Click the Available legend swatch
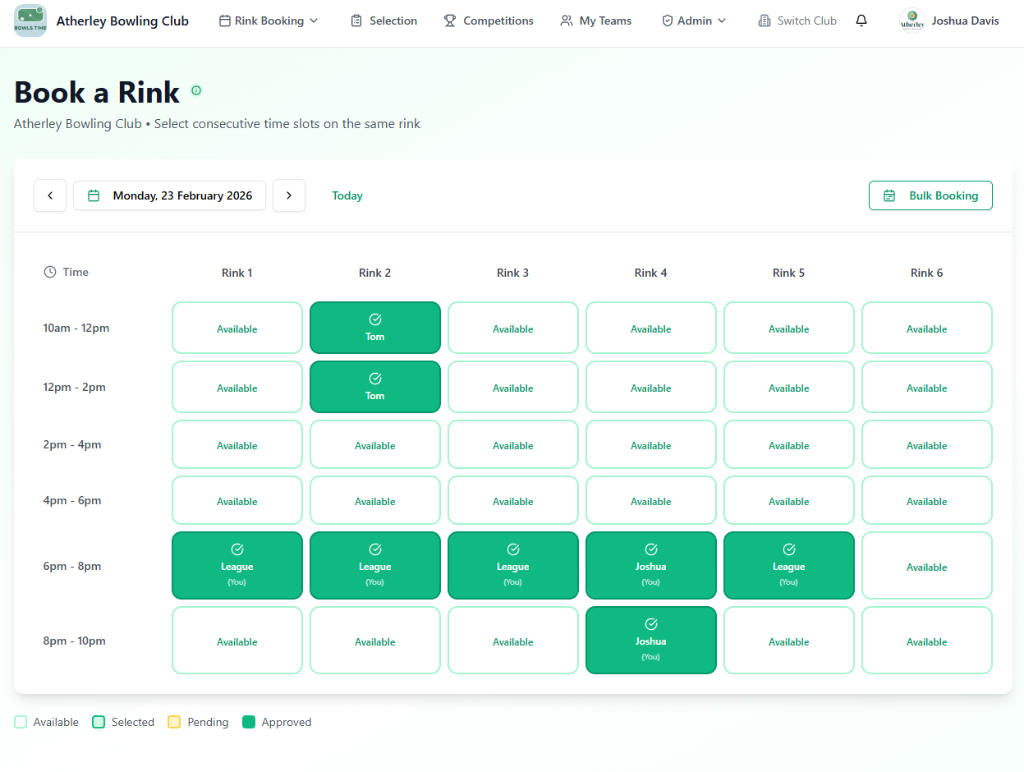The image size is (1024, 772). coord(20,722)
